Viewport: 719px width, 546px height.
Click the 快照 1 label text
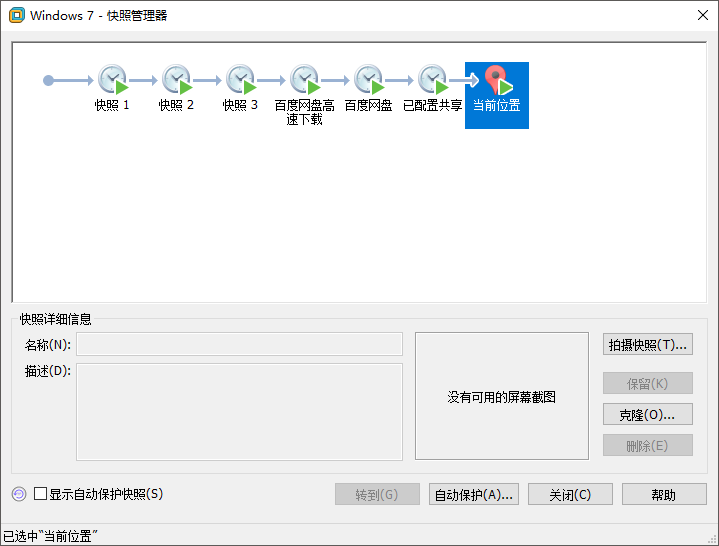112,105
